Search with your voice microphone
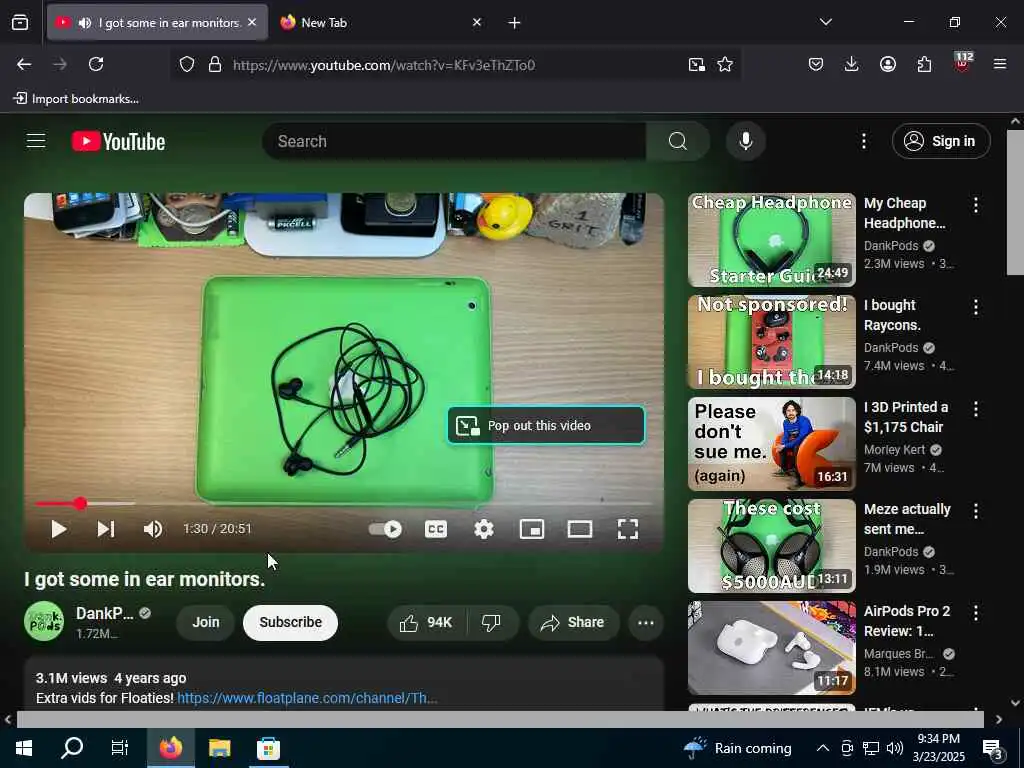This screenshot has height=768, width=1024. [746, 141]
